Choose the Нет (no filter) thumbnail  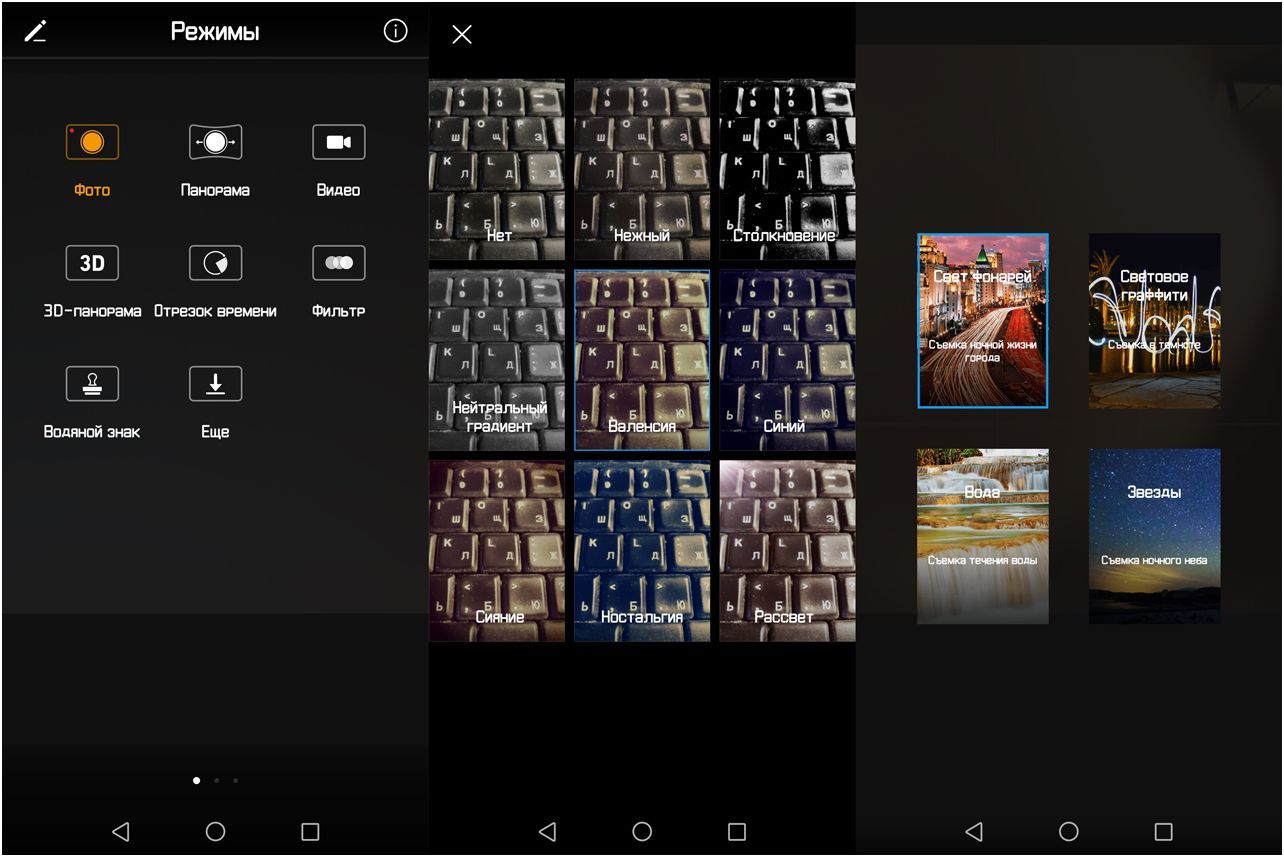click(497, 170)
